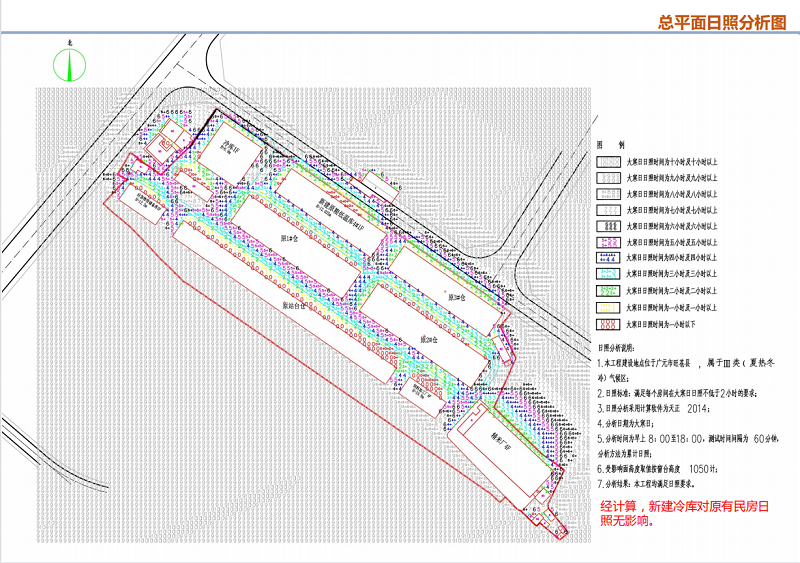This screenshot has width=800, height=563.
Task: Select the magenta five-hour legend swatch
Action: (x=609, y=242)
